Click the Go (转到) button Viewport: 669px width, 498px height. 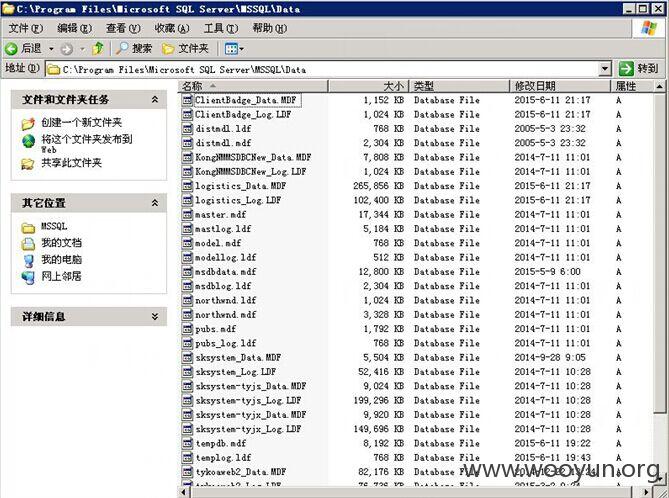[x=639, y=68]
